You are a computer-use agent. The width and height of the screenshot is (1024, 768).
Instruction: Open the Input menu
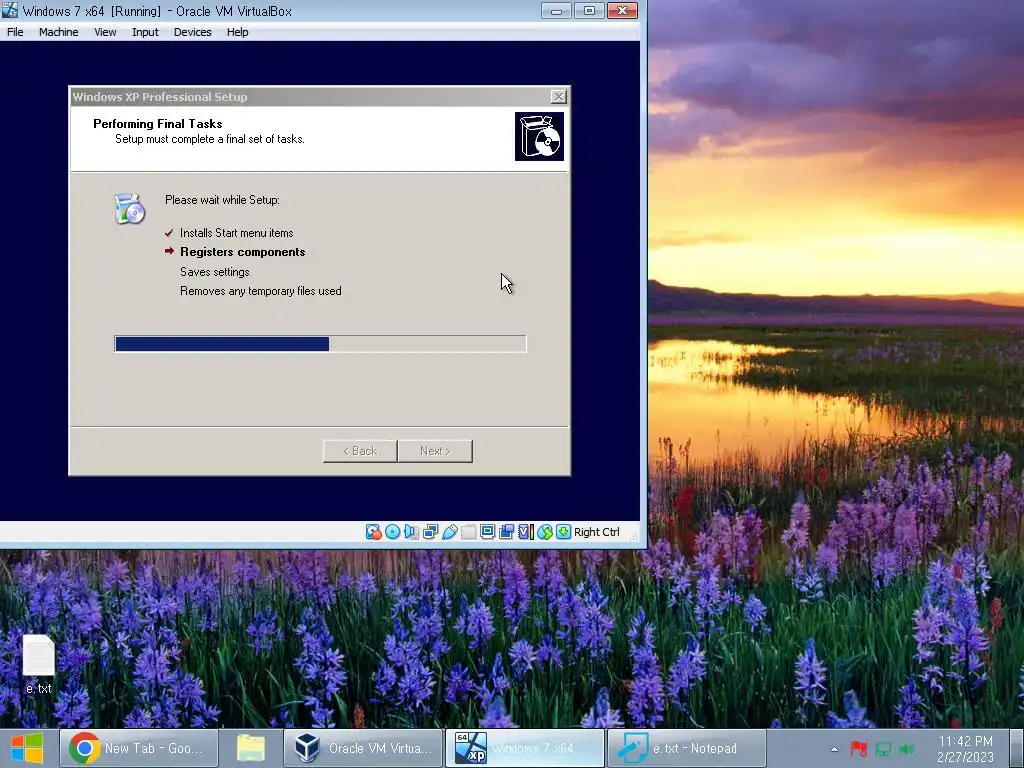(x=145, y=32)
